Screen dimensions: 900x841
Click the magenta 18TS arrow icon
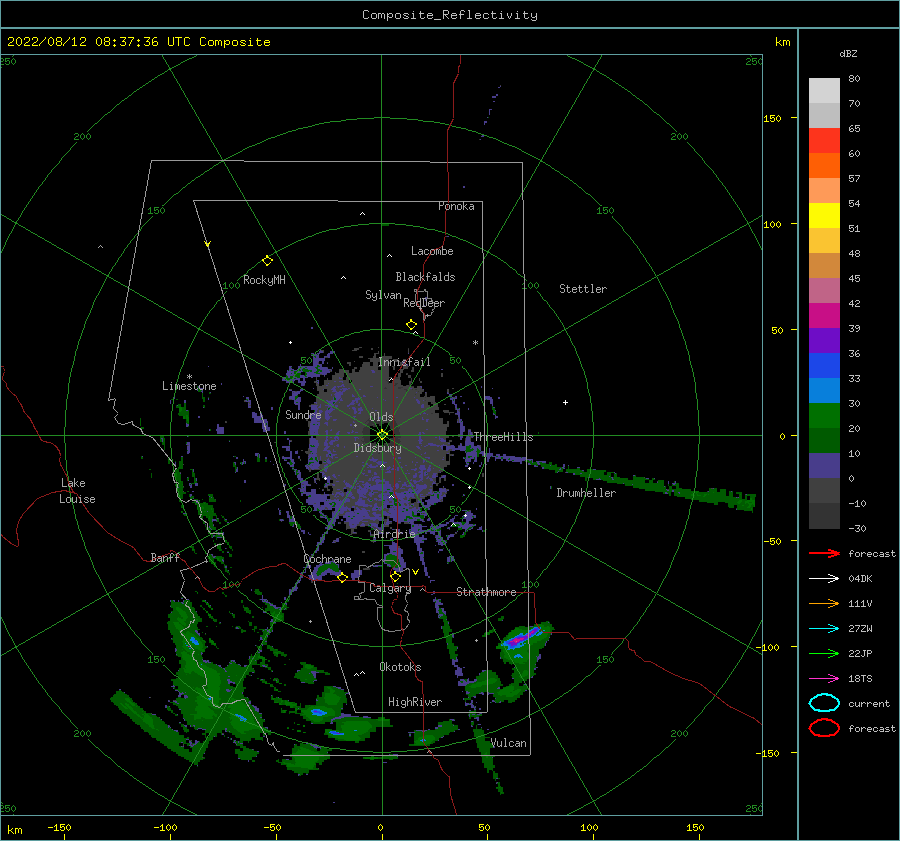824,679
